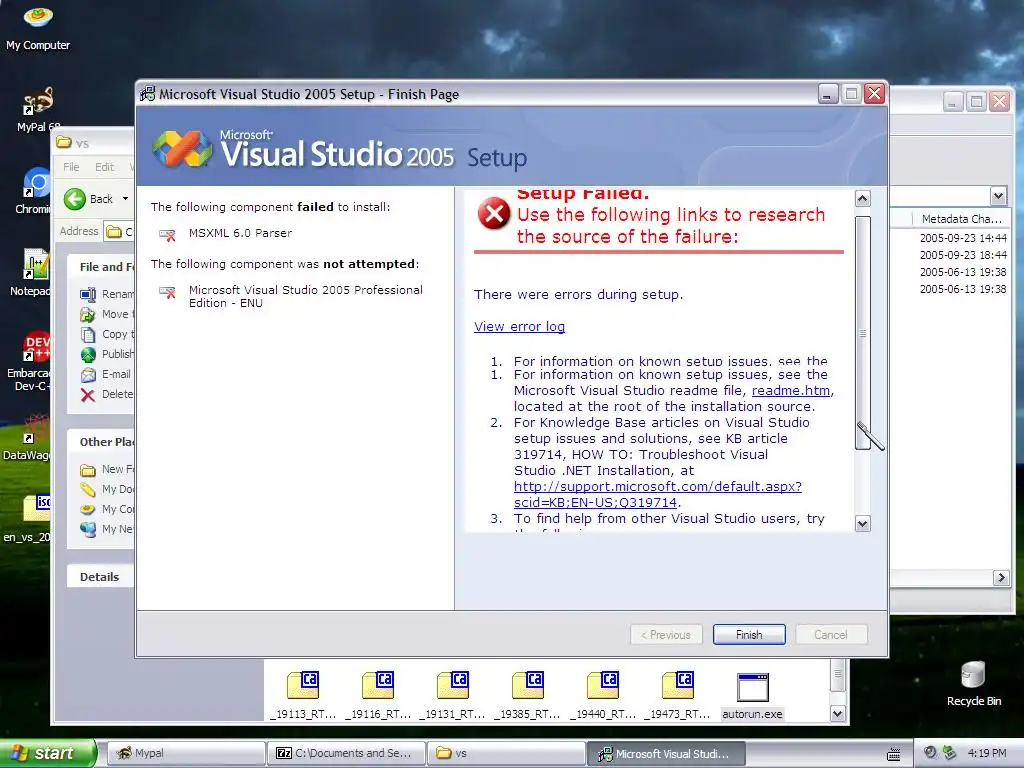Switch to Mypal taskbar button

tap(185, 753)
